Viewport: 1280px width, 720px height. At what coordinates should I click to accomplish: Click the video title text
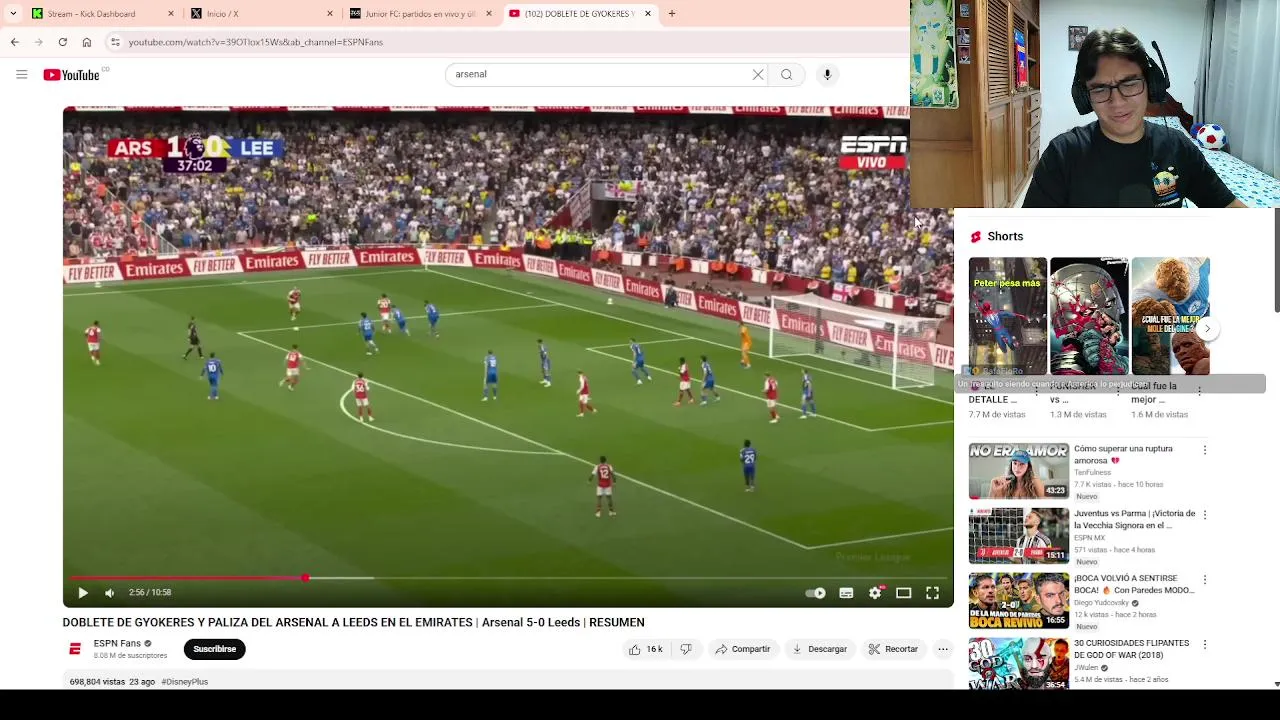click(x=354, y=622)
